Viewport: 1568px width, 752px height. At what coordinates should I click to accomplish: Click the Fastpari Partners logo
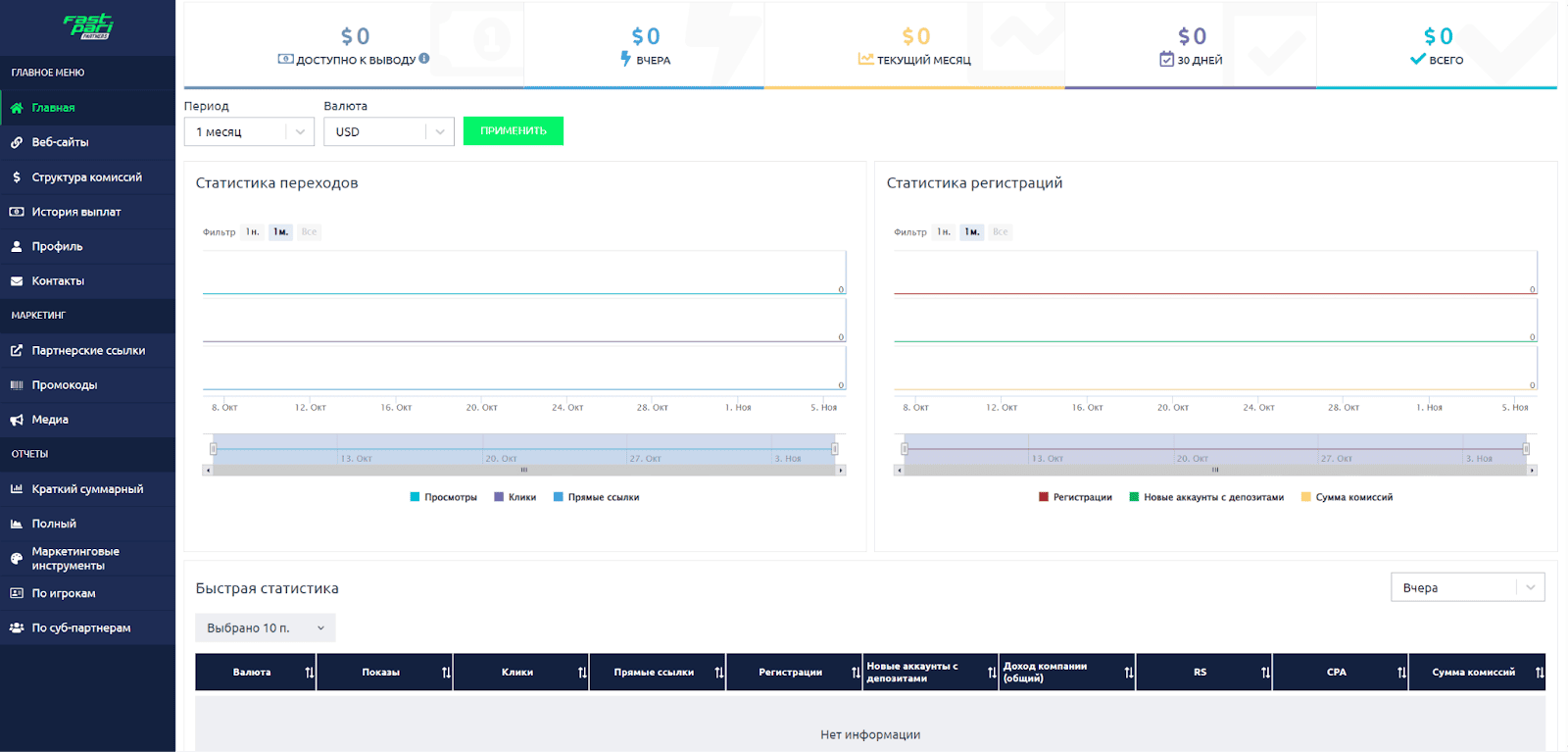click(x=88, y=26)
